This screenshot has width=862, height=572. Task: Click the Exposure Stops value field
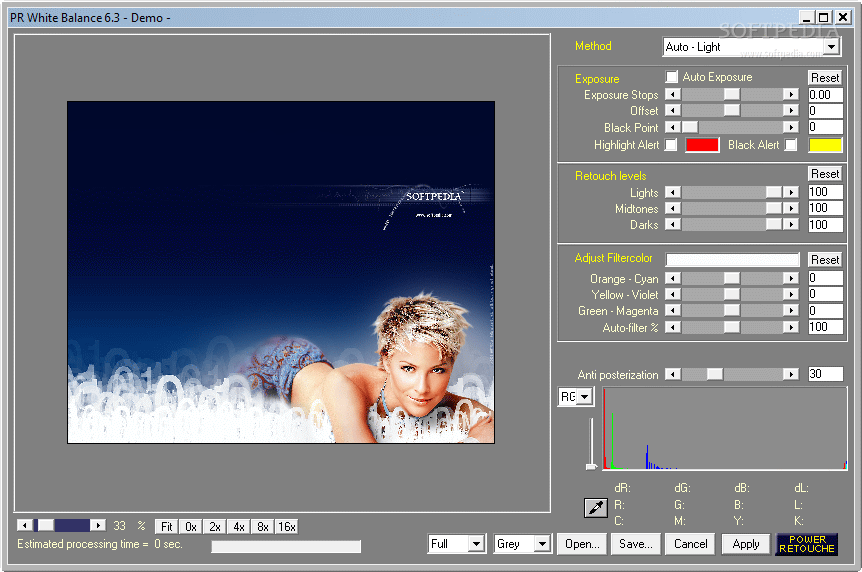coord(825,95)
